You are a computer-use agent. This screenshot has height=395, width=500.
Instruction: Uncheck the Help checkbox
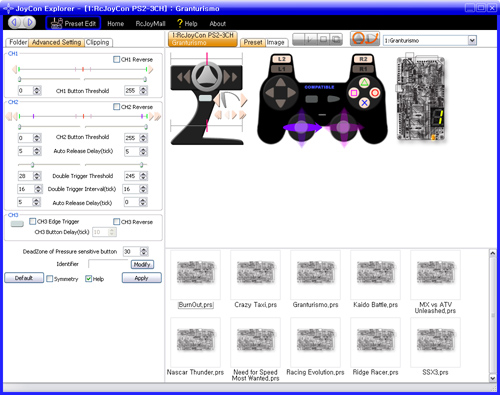[x=88, y=279]
